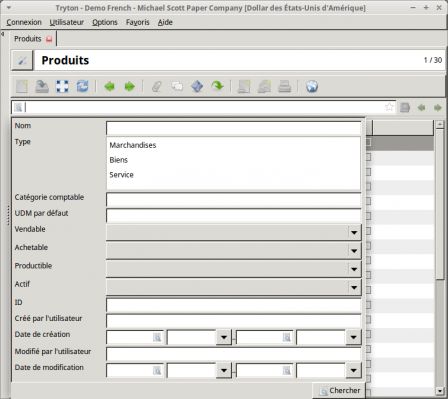Go to previous record with green left arrow in toolbar
The width and height of the screenshot is (448, 399).
[x=109, y=87]
